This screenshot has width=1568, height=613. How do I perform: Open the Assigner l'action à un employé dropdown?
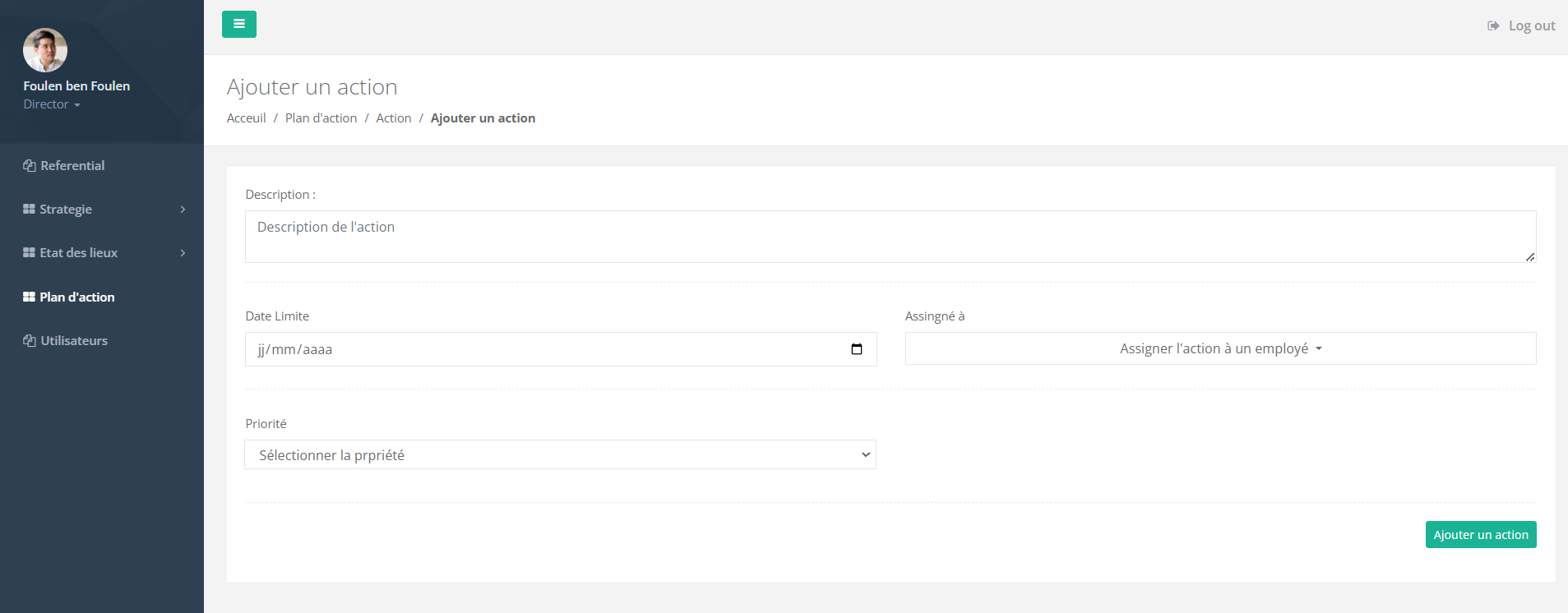coord(1220,348)
